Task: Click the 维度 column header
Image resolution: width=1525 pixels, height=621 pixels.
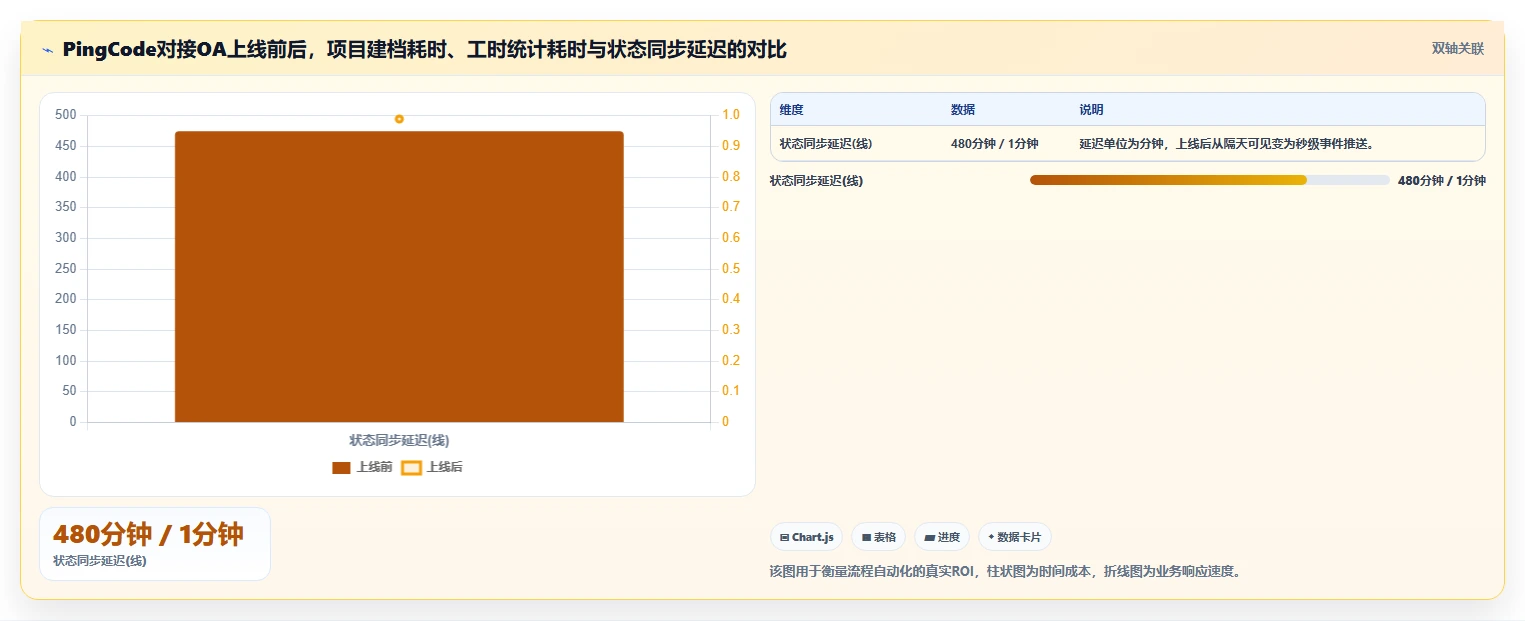Action: click(x=792, y=110)
